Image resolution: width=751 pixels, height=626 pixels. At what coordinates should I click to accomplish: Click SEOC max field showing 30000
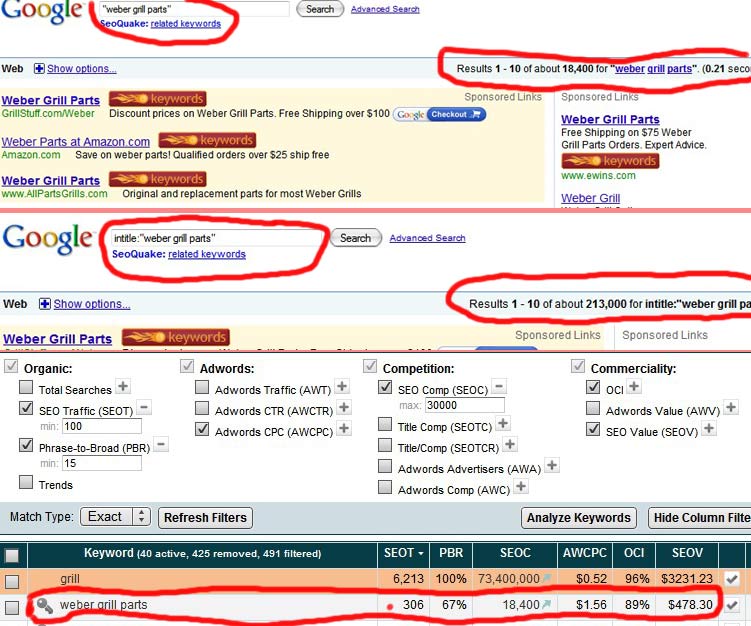465,405
